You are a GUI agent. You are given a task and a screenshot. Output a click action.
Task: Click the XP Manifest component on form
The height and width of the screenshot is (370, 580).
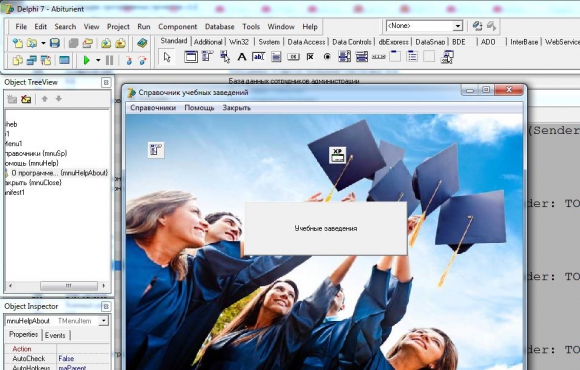338,155
